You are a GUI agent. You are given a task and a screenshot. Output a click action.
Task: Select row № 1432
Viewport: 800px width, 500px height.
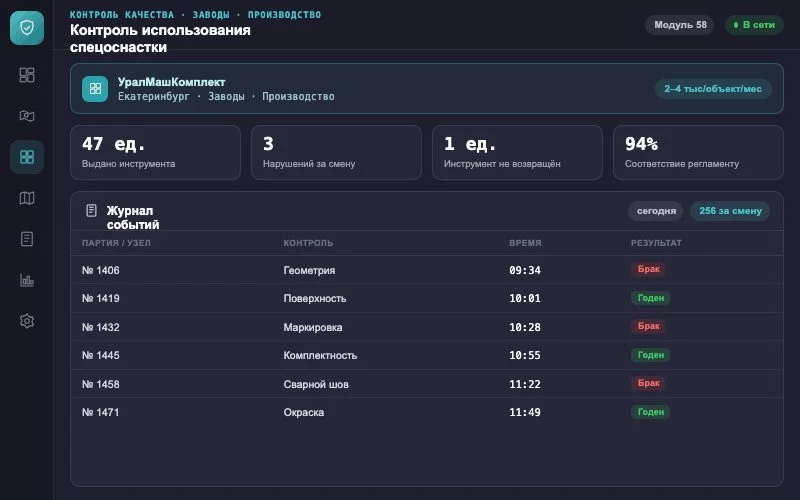pos(427,327)
